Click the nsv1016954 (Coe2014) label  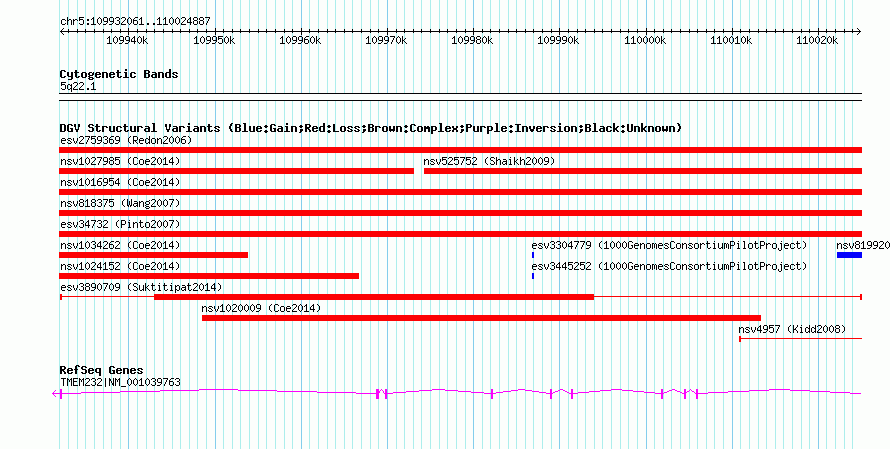click(x=120, y=182)
